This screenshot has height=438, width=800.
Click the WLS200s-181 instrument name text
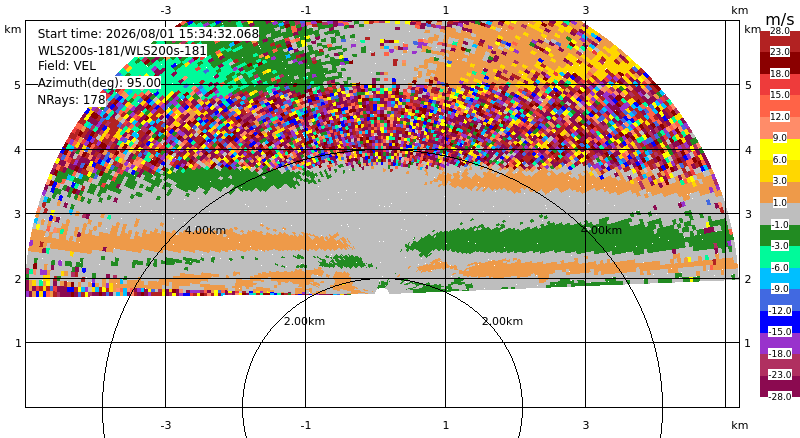click(122, 51)
